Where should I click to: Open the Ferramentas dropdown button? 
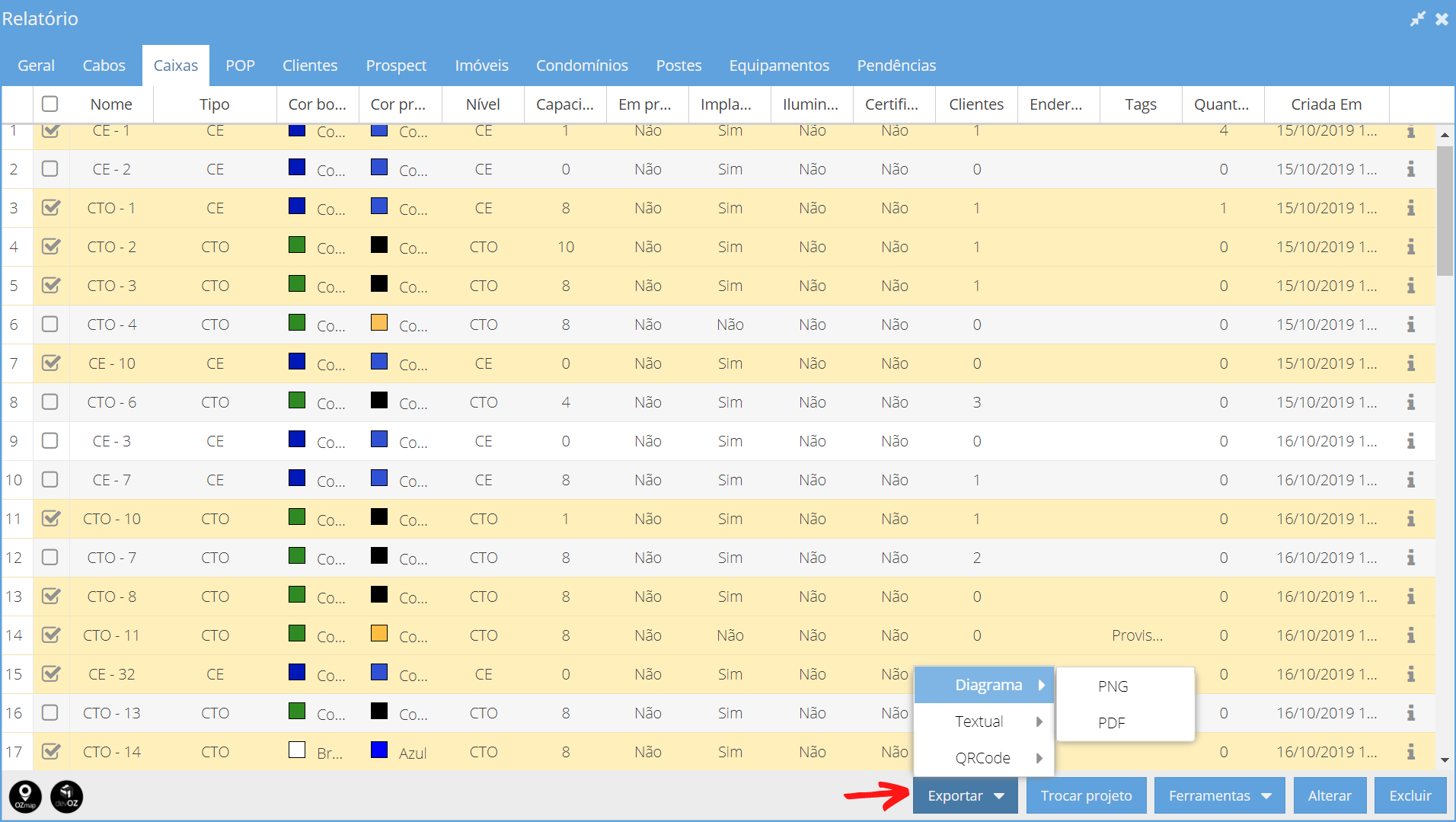1220,795
